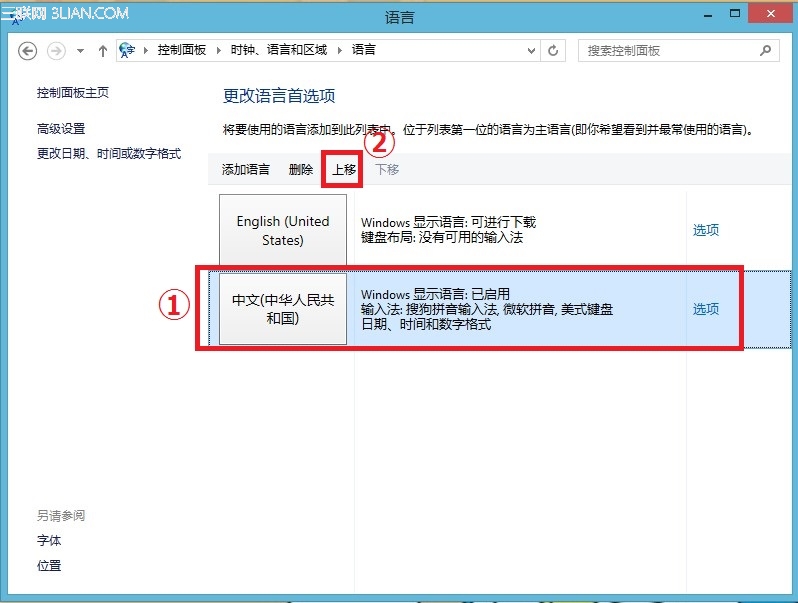Open 选项 for English (United States)
Screen dimensions: 798x603
point(706,230)
